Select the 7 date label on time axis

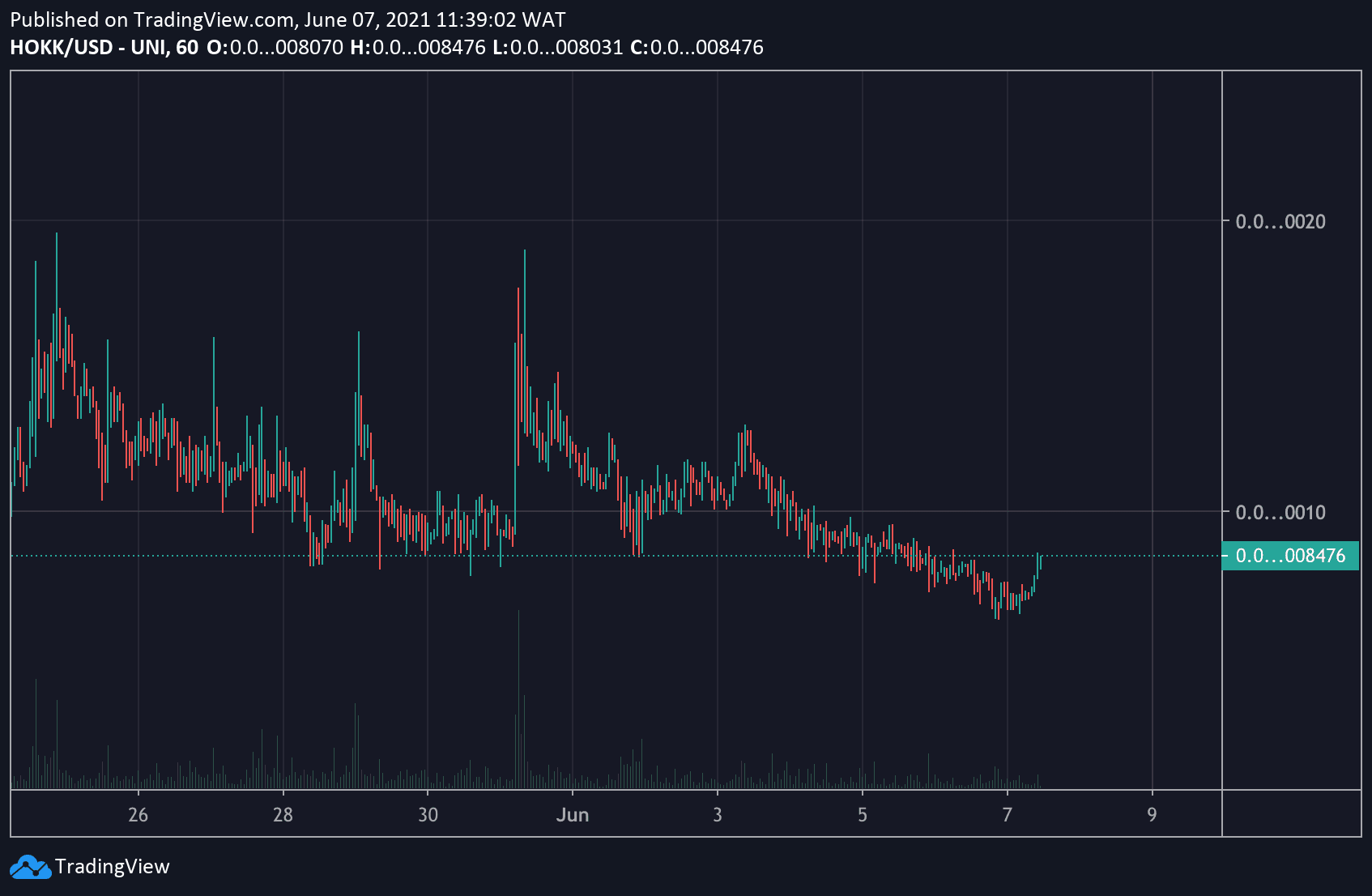pos(1007,815)
